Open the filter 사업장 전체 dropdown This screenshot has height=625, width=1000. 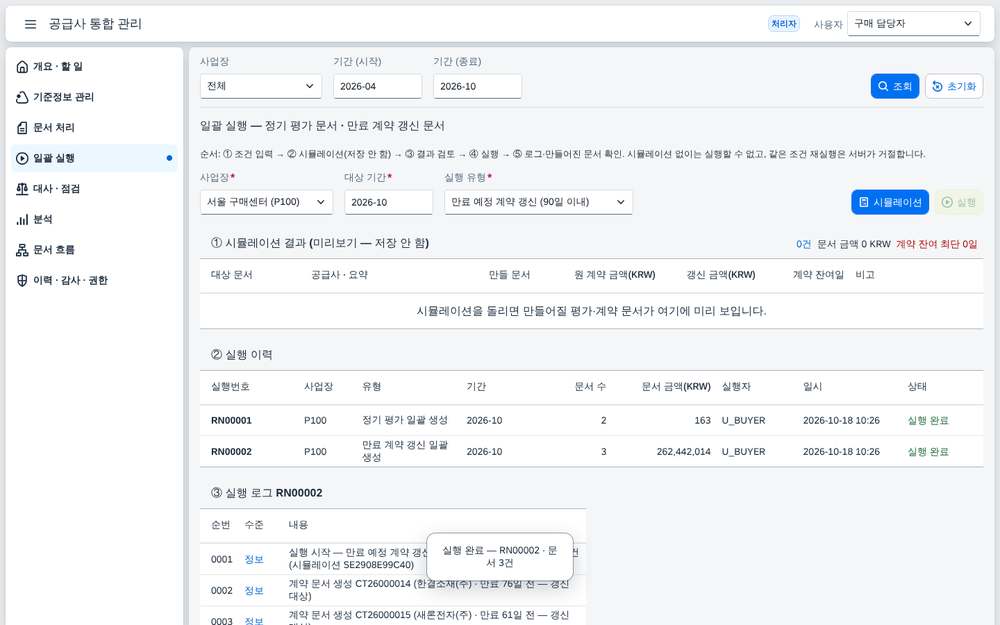coord(261,86)
